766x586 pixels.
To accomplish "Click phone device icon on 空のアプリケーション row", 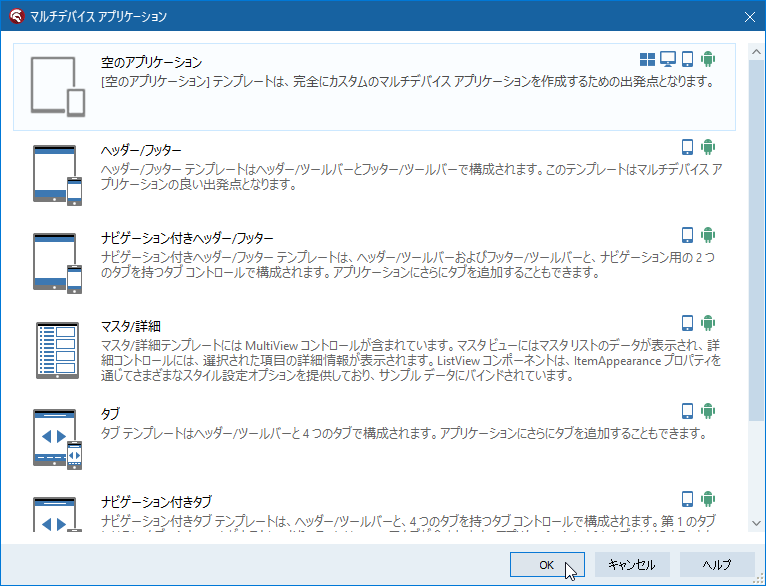I will tap(687, 59).
